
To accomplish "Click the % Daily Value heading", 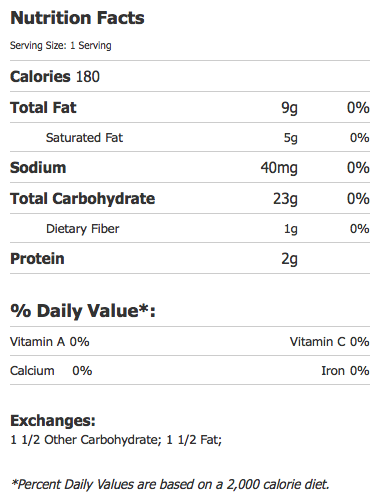I will tap(83, 311).
